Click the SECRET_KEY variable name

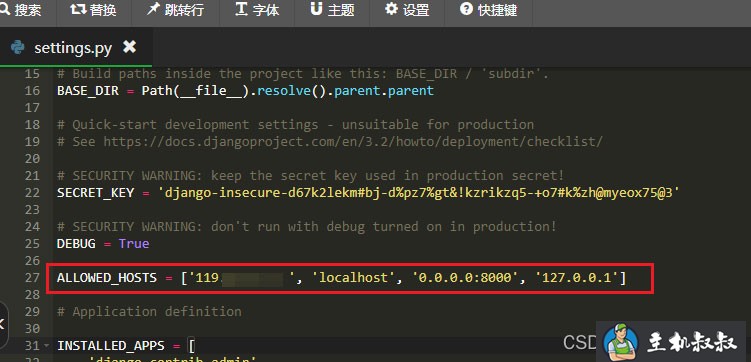pos(95,192)
